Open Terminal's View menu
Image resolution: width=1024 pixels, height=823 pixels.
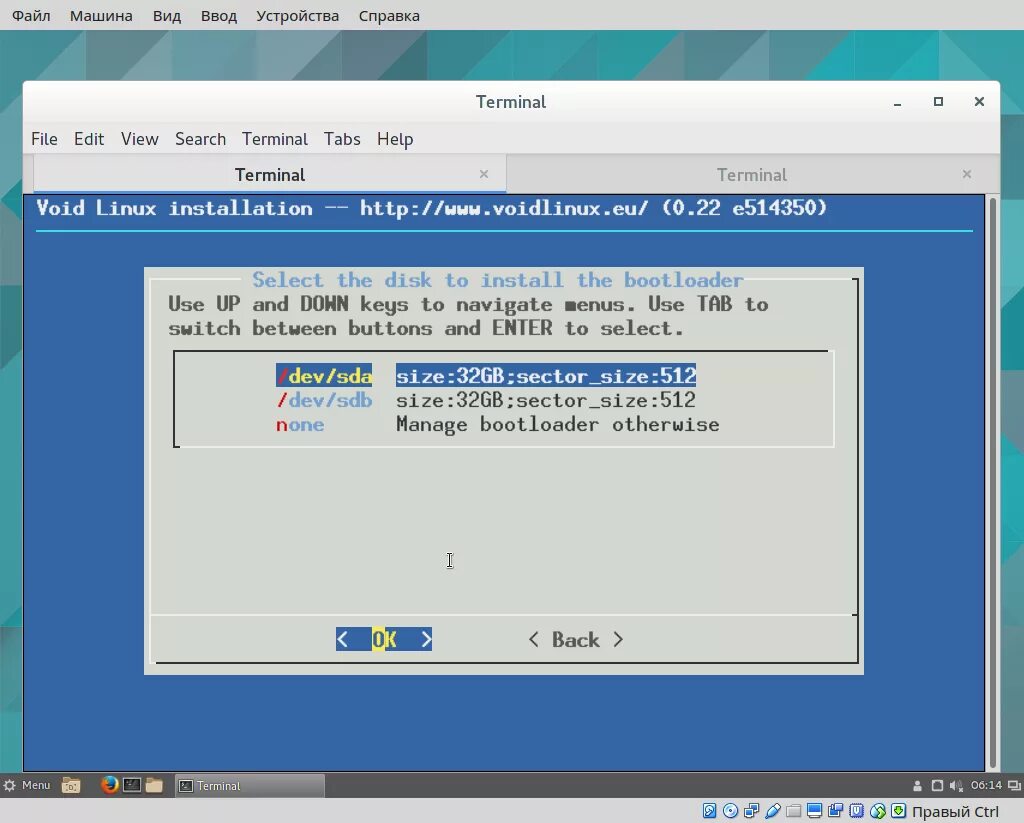[139, 139]
